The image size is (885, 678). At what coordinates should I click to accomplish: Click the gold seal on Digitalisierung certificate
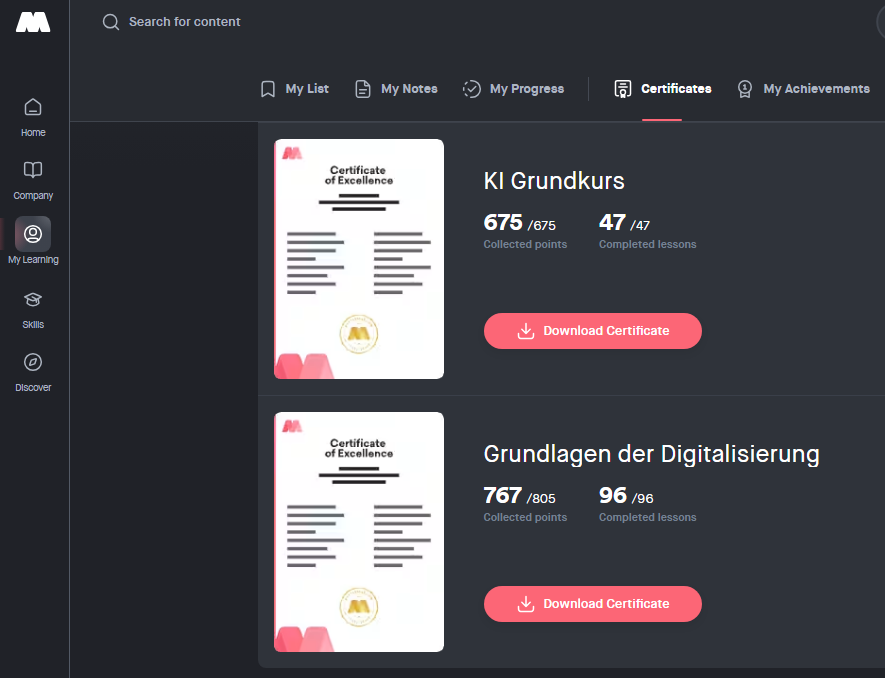pyautogui.click(x=358, y=607)
